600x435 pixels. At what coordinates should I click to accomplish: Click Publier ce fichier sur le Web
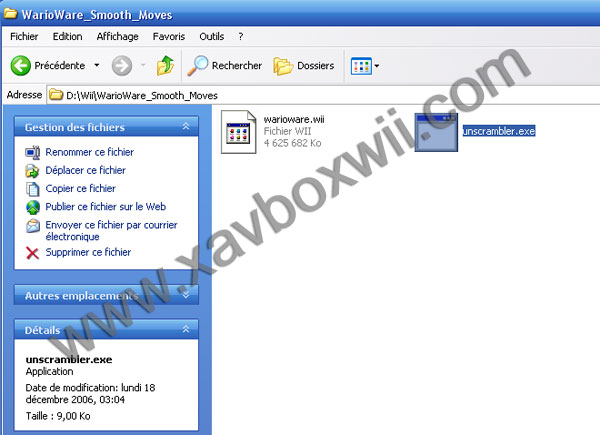[106, 207]
